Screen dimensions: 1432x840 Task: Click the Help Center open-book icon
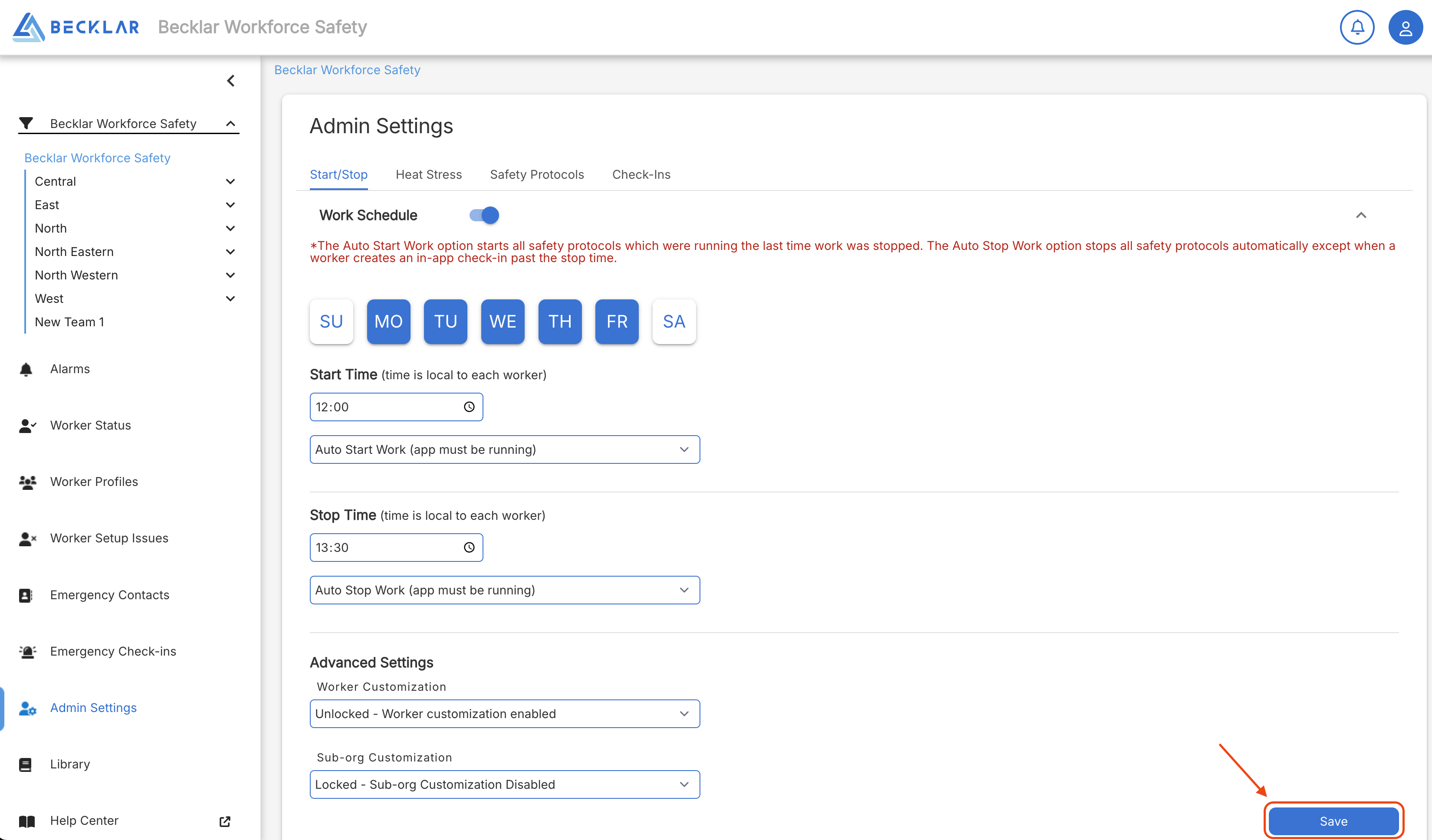[27, 821]
